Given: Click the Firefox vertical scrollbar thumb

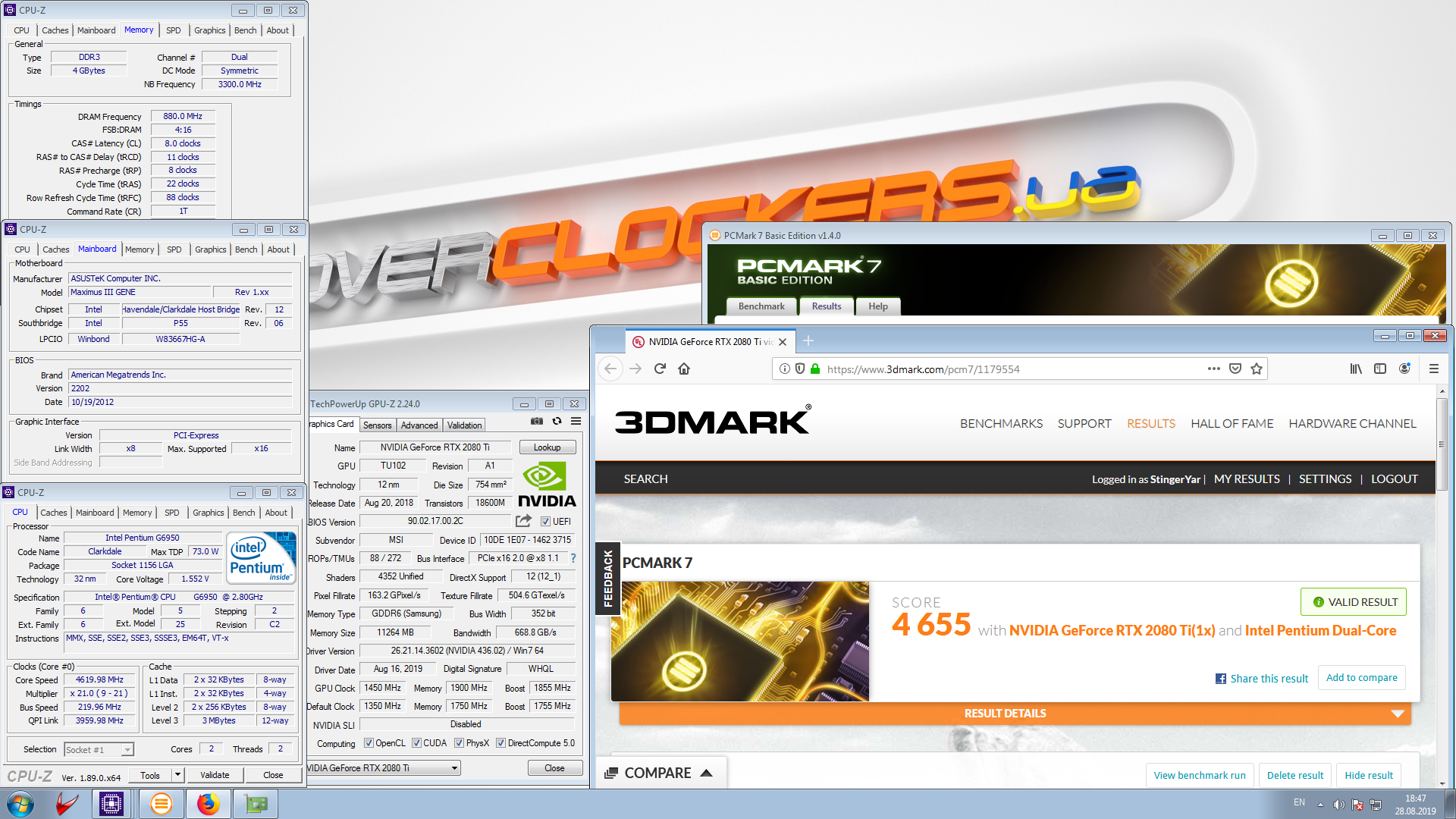Looking at the screenshot, I should coord(1442,444).
